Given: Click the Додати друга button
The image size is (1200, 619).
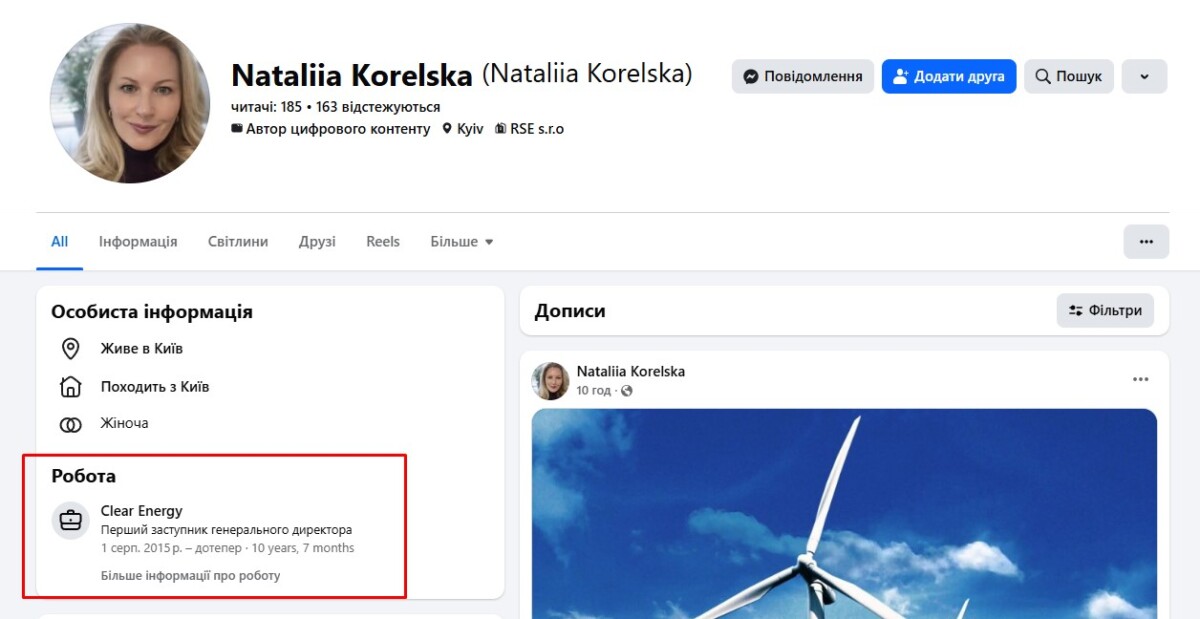Looking at the screenshot, I should click(x=948, y=77).
